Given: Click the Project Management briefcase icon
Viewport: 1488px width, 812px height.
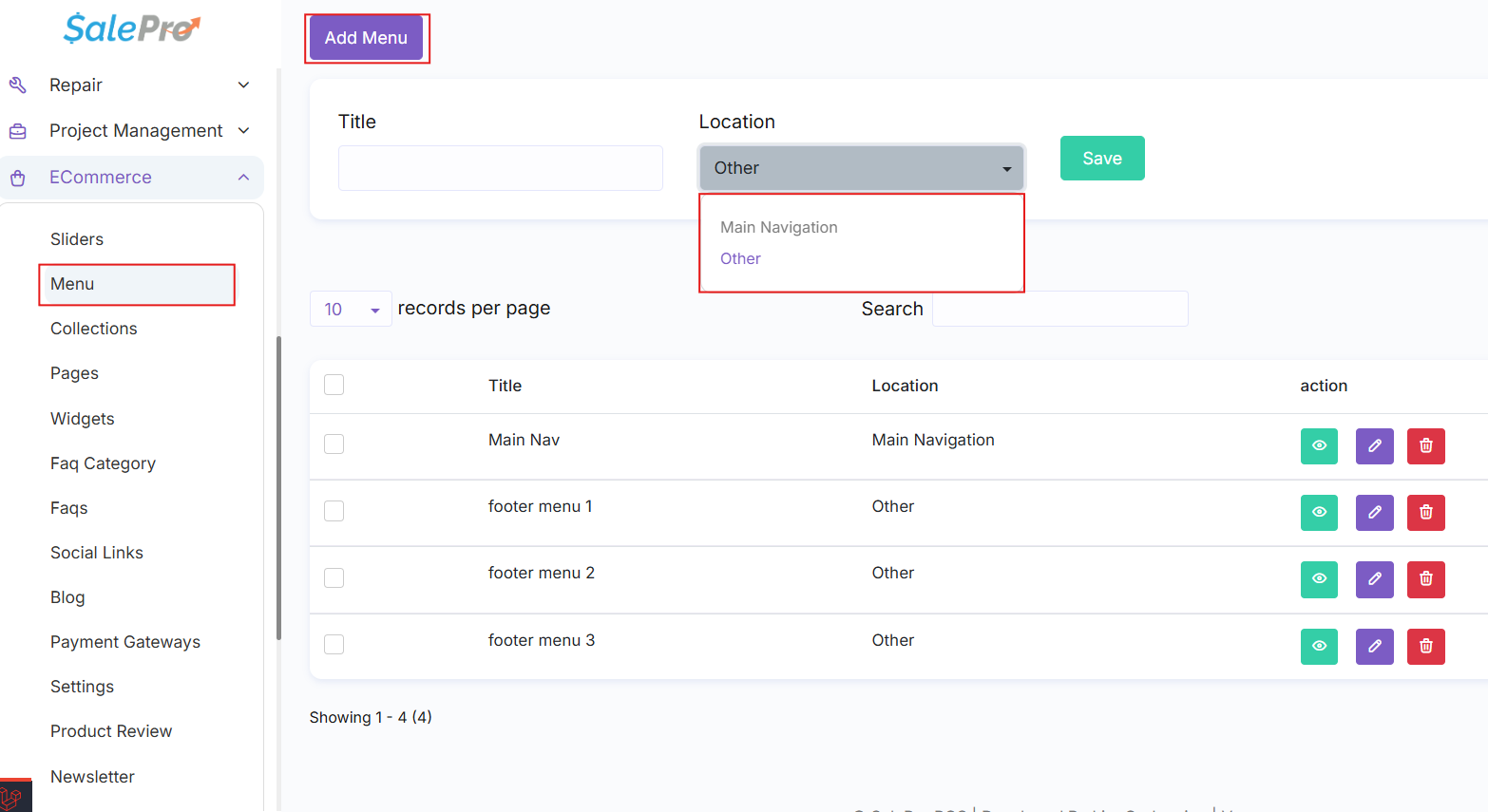Looking at the screenshot, I should pos(17,131).
